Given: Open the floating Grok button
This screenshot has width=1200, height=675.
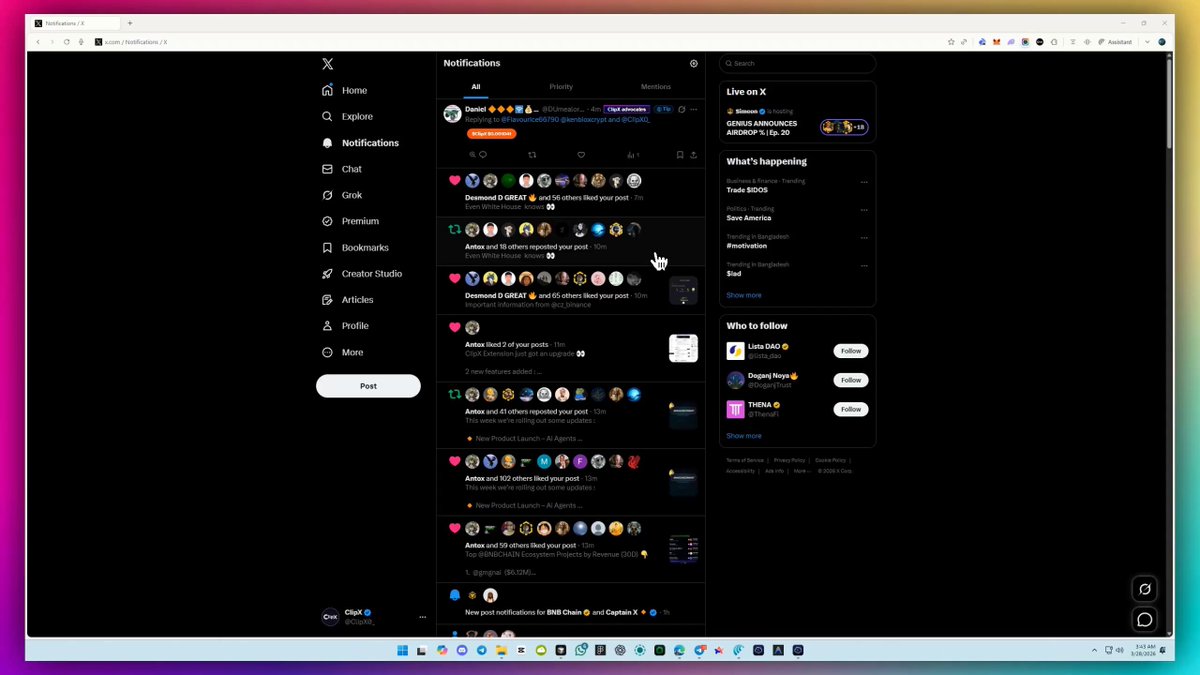Looking at the screenshot, I should pyautogui.click(x=1145, y=589).
